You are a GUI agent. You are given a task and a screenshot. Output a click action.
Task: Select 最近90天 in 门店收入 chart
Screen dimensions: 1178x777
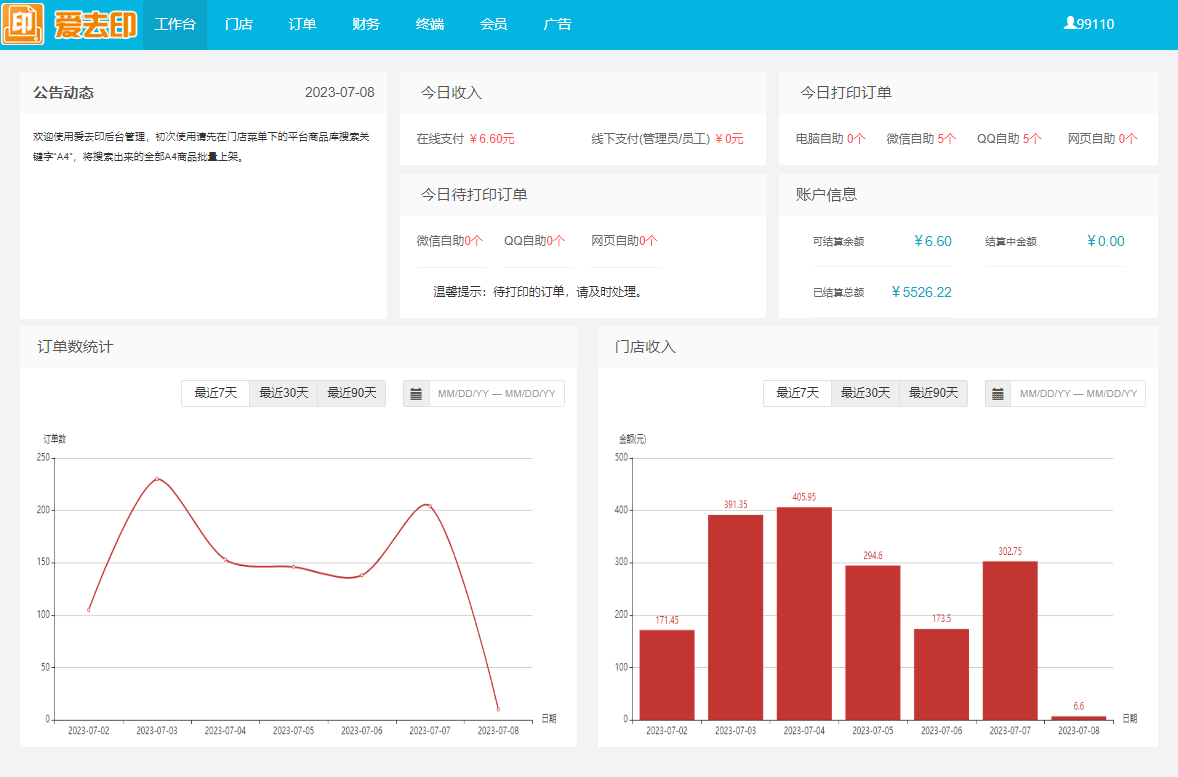coord(933,393)
